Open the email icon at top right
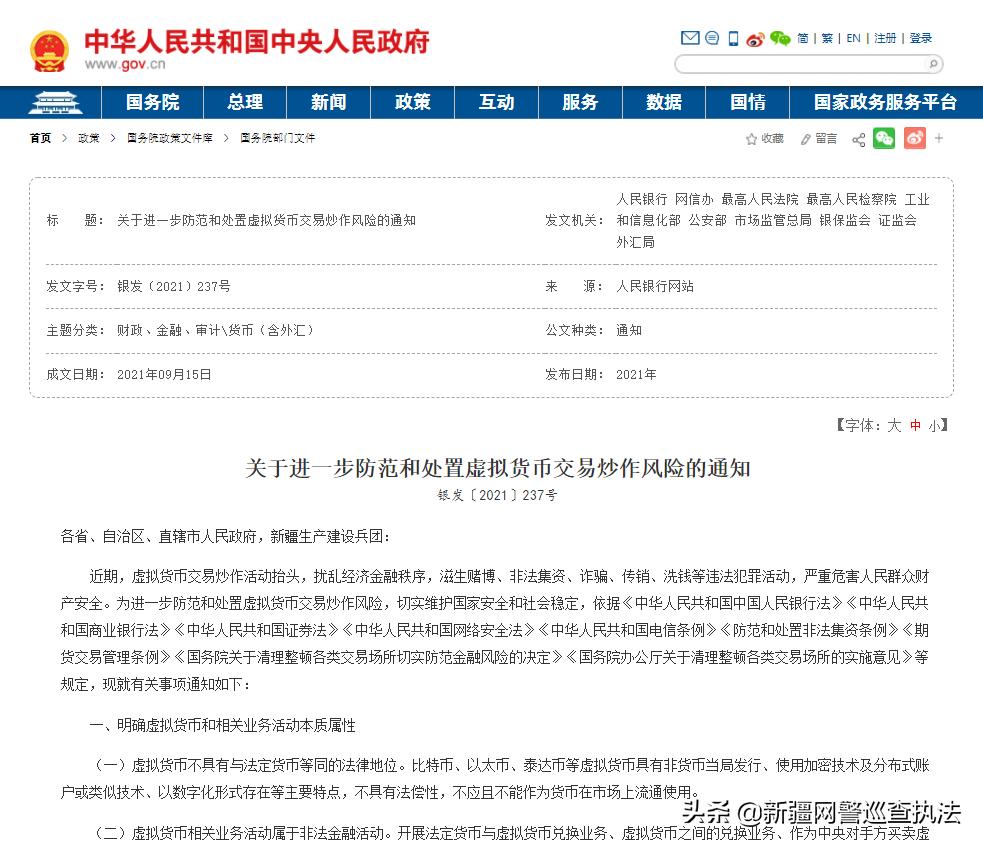This screenshot has height=847, width=983. [x=690, y=38]
